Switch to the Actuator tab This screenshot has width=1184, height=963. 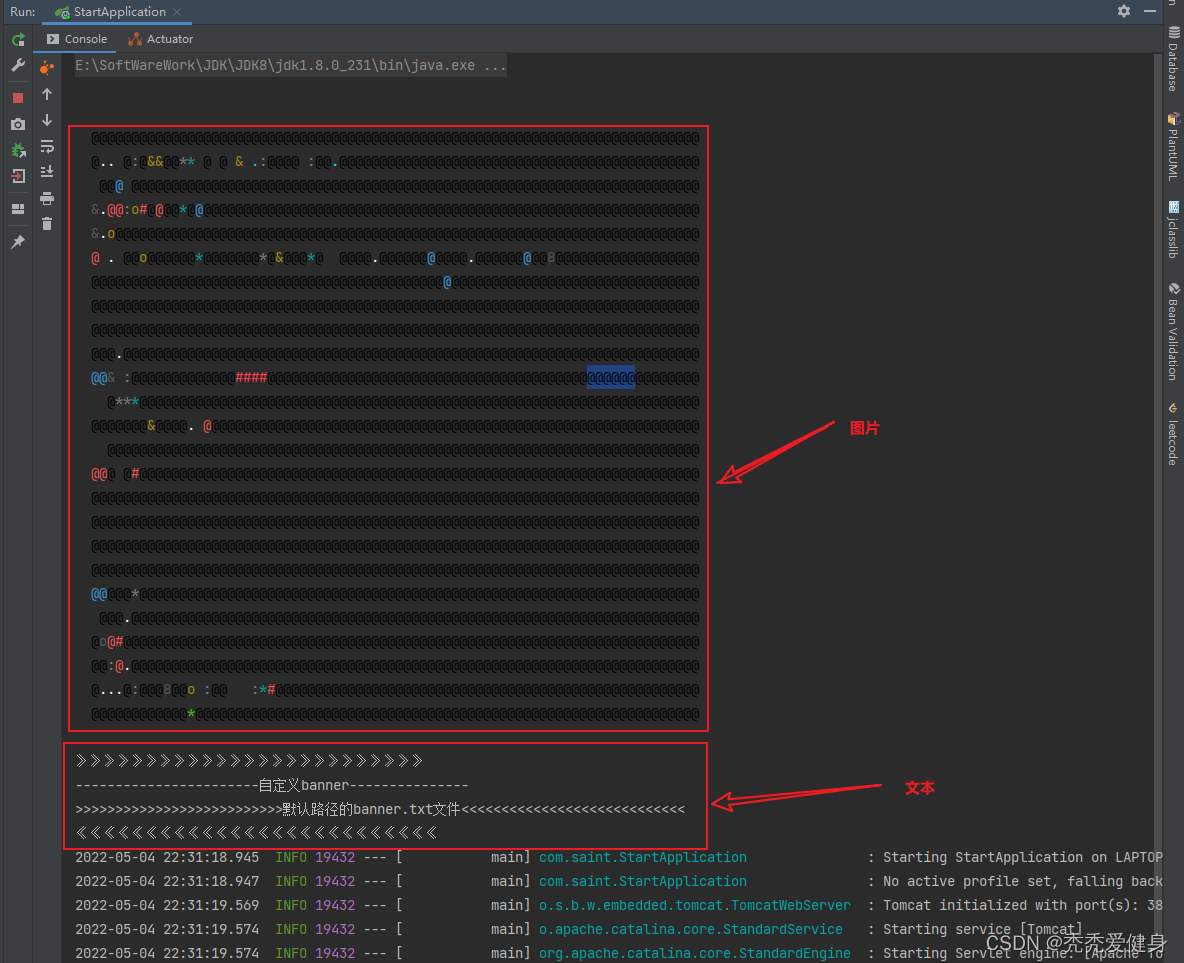(161, 39)
